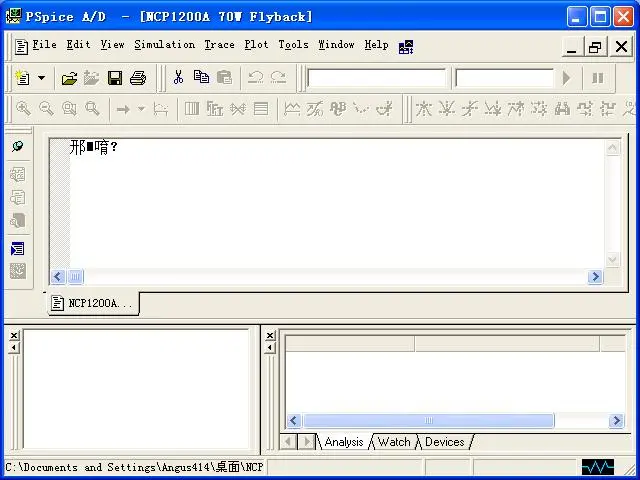Click the Text Label ABC icon
This screenshot has height=480, width=640.
[x=338, y=109]
